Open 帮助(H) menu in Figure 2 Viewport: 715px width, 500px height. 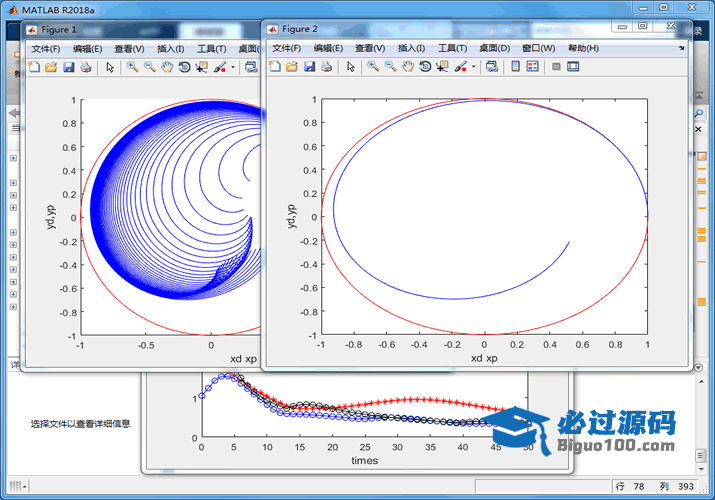tap(583, 48)
